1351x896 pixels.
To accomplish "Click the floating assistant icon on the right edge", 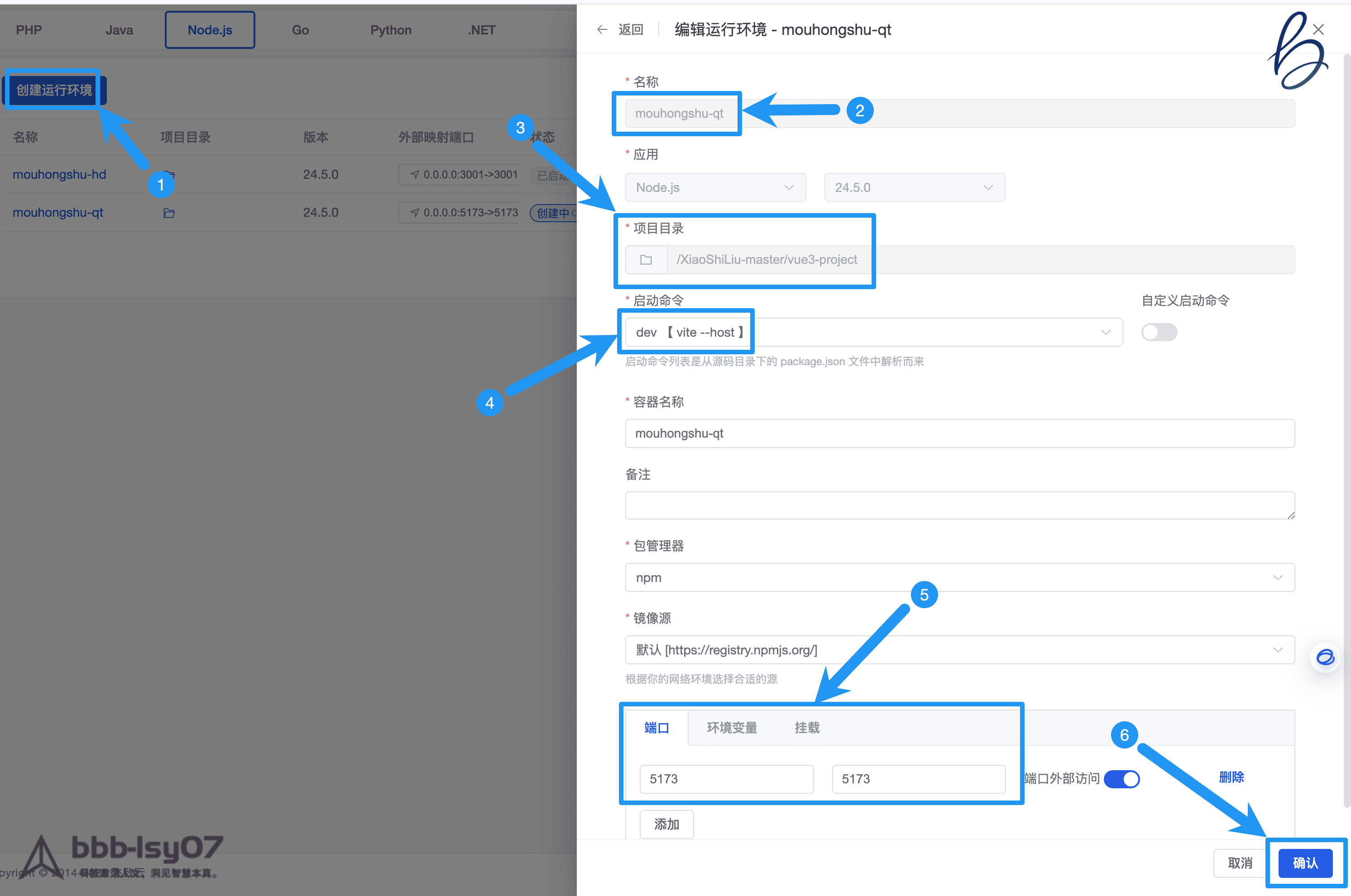I will coord(1325,657).
